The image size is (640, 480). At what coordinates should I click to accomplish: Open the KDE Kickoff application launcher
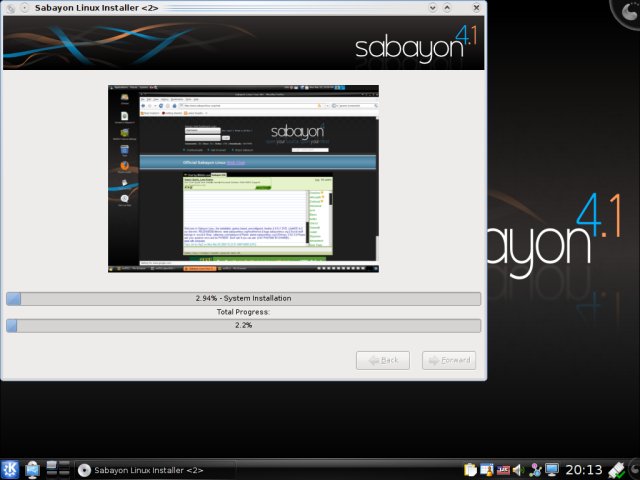[9, 470]
